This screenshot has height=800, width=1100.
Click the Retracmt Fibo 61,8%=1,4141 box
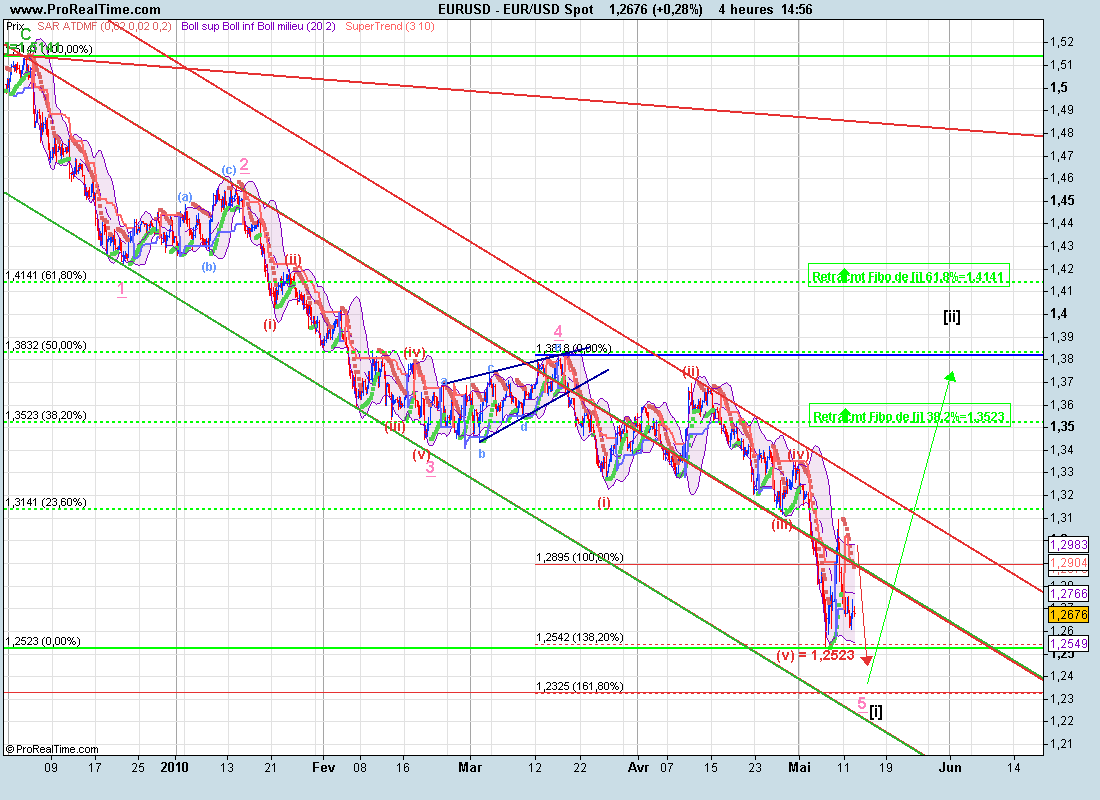tap(909, 276)
